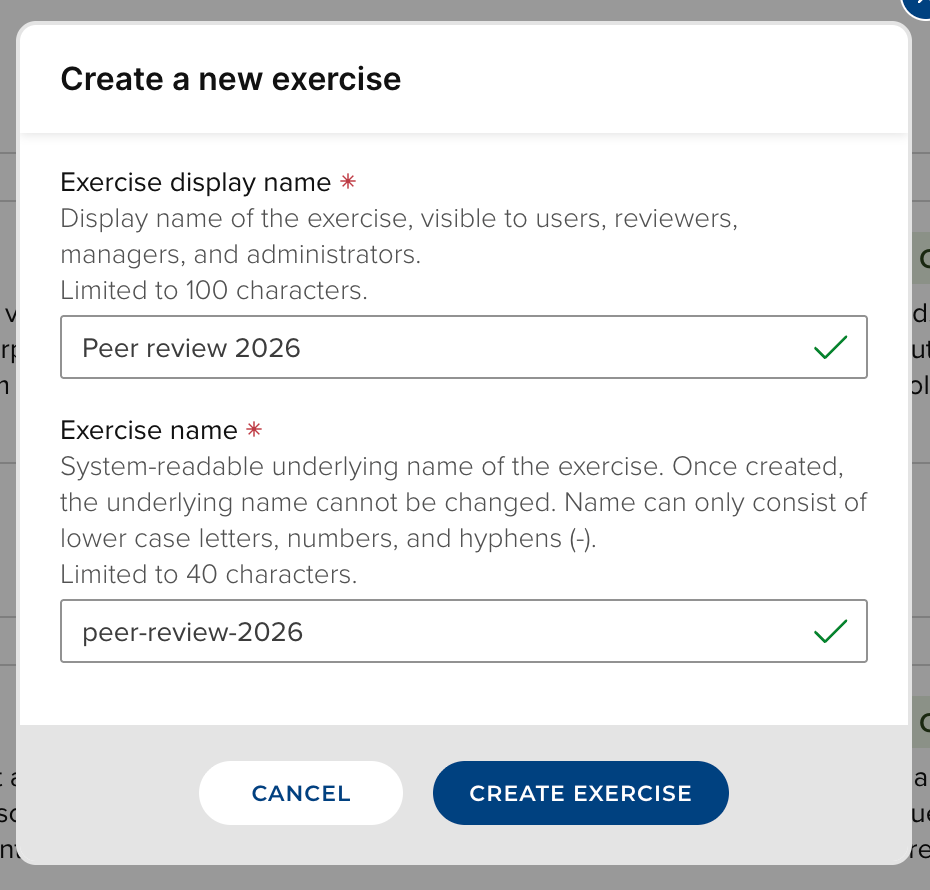Click the green checkmark in display name field

pyautogui.click(x=830, y=348)
